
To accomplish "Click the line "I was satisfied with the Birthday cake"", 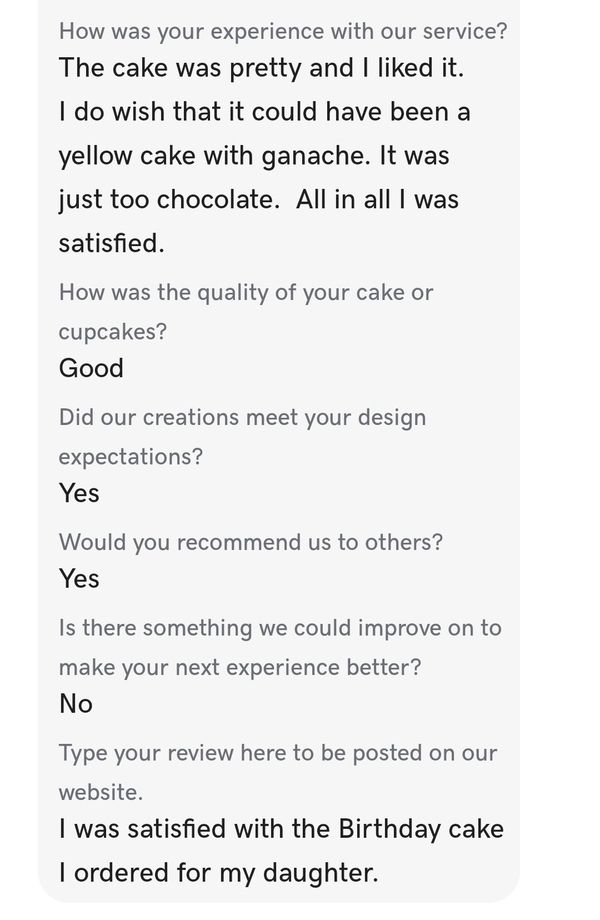I will coord(281,829).
